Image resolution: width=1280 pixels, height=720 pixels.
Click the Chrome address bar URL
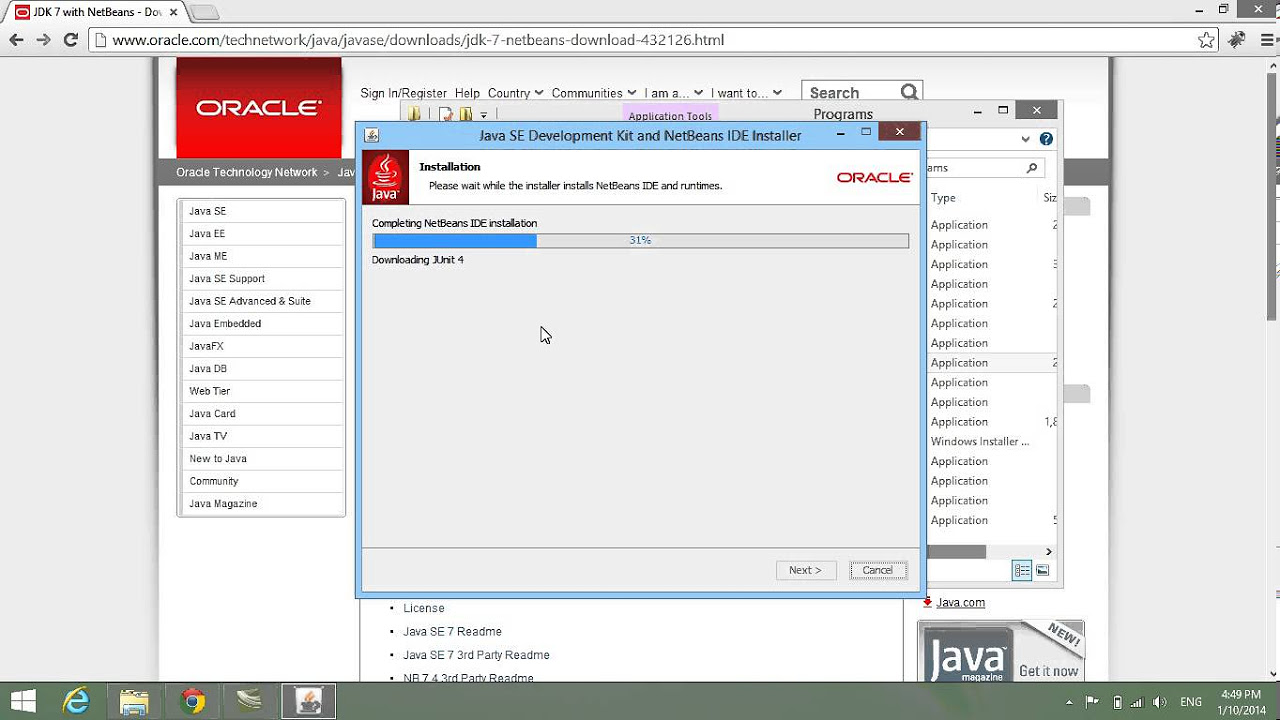[418, 40]
